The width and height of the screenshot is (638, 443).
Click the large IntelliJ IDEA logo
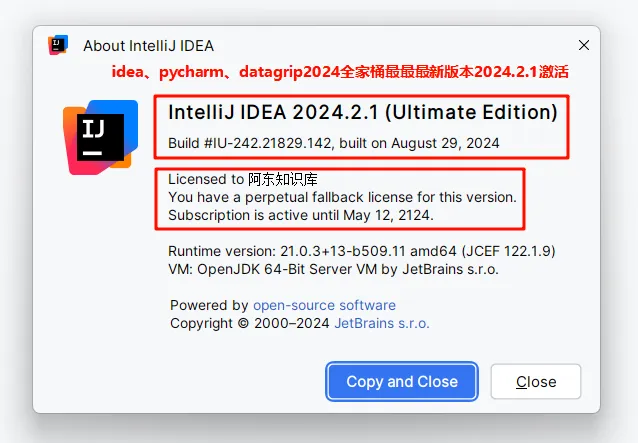coord(100,136)
